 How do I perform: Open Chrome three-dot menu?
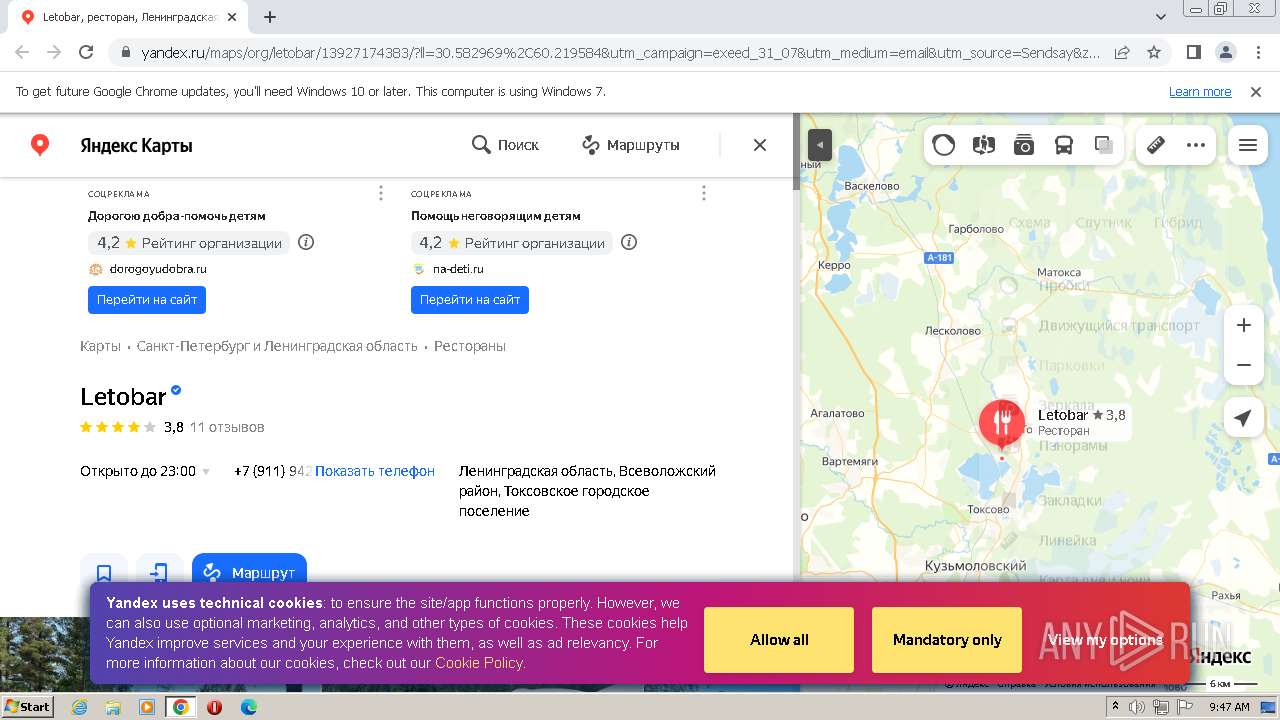point(1257,52)
